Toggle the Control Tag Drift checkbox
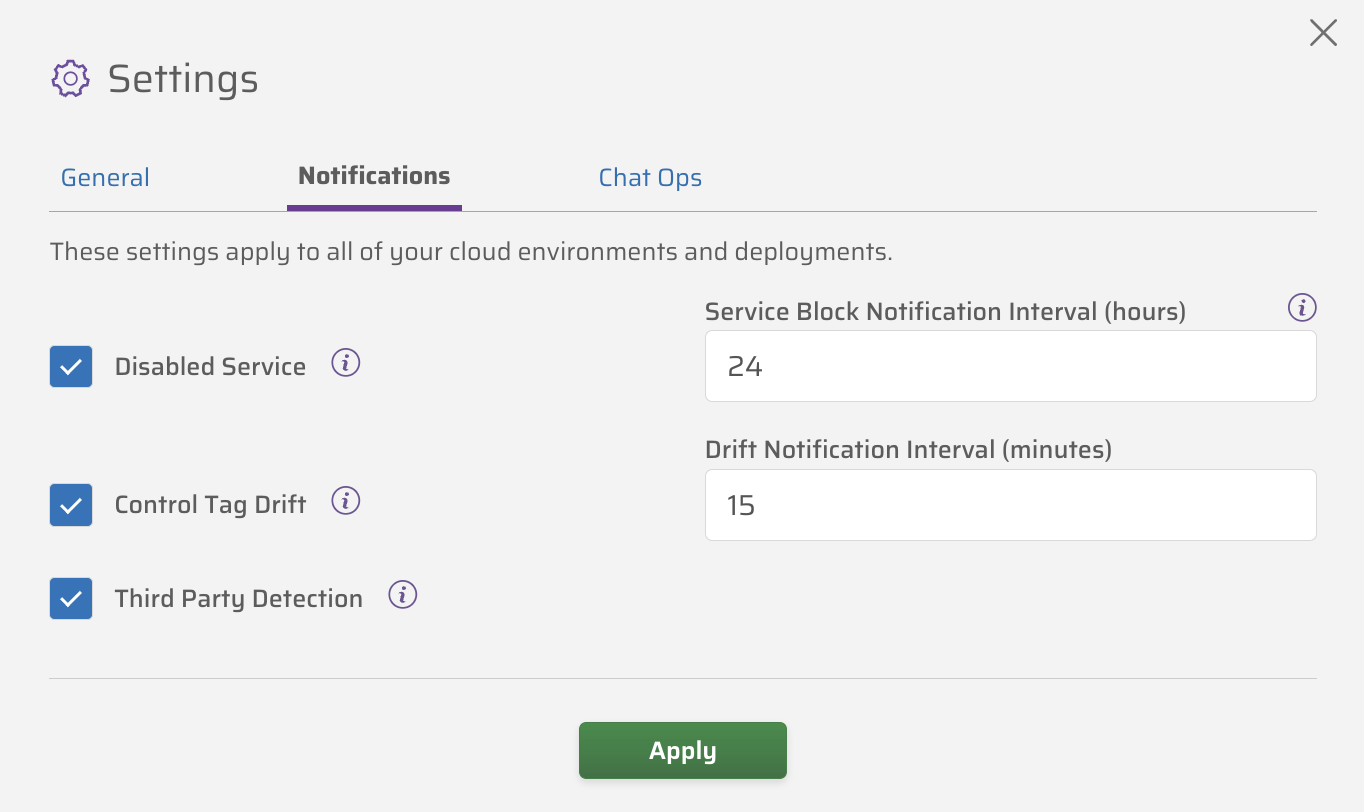Screen dimensions: 1364x812 click(71, 505)
